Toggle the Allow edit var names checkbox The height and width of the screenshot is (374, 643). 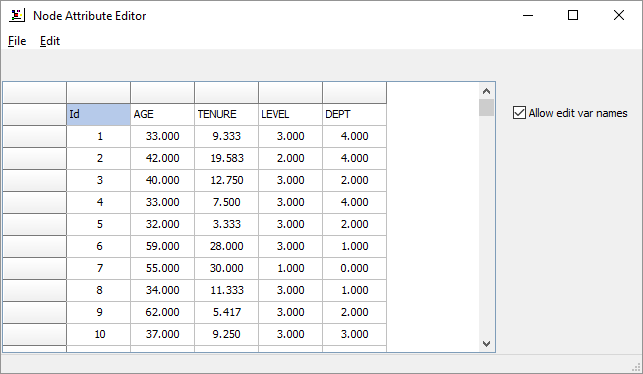(x=519, y=113)
